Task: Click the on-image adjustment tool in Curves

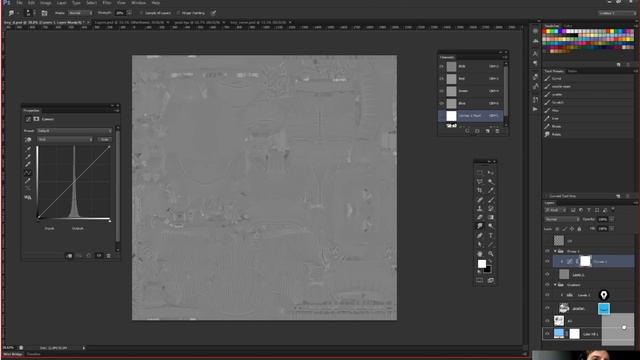Action: click(28, 140)
